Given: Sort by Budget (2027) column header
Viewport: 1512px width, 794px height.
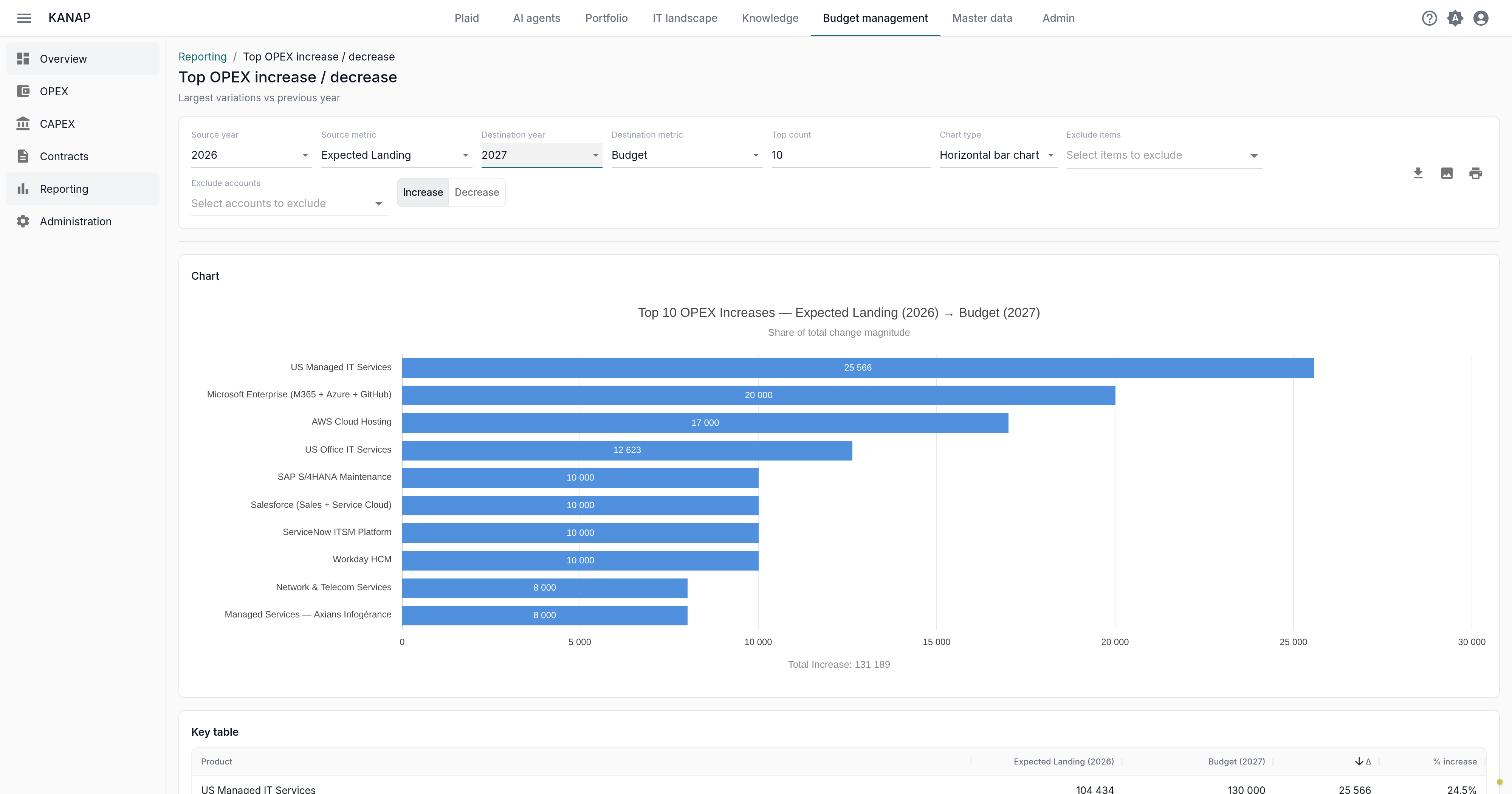Looking at the screenshot, I should 1236,762.
